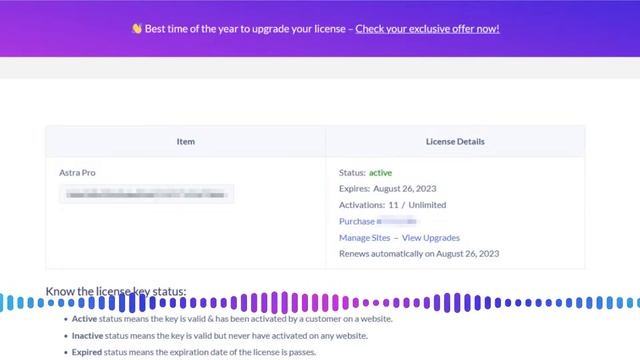This screenshot has width=640, height=360.
Task: Open the Manage Sites link
Action: tap(364, 238)
